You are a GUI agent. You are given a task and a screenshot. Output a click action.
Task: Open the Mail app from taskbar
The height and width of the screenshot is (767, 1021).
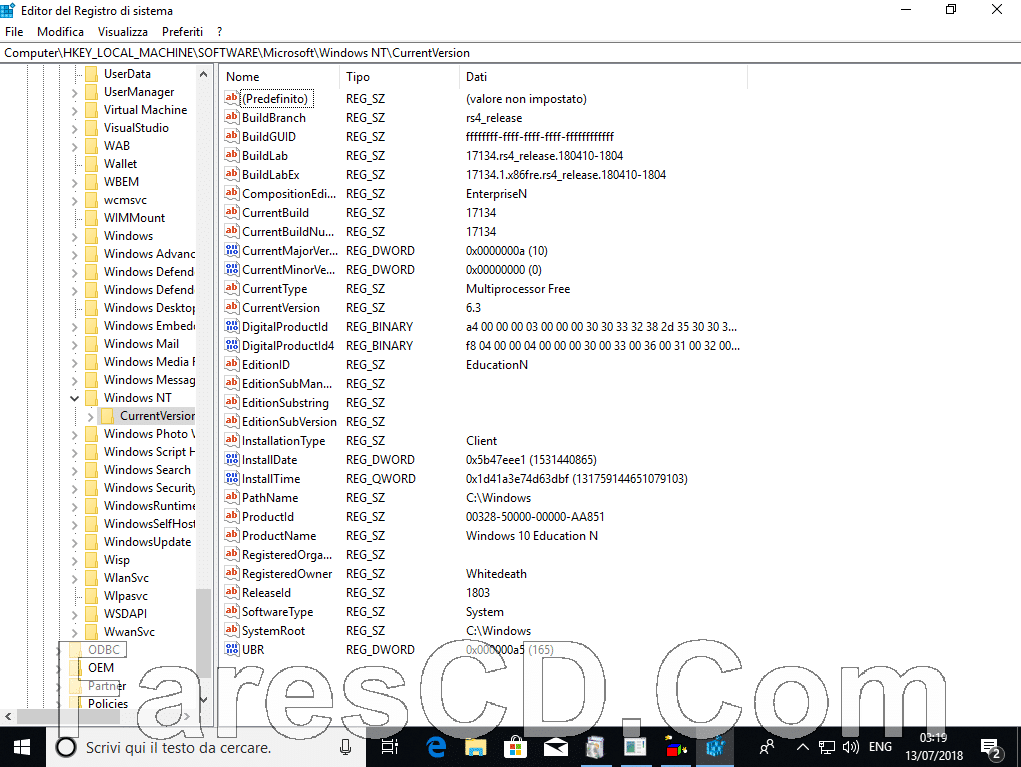[555, 747]
